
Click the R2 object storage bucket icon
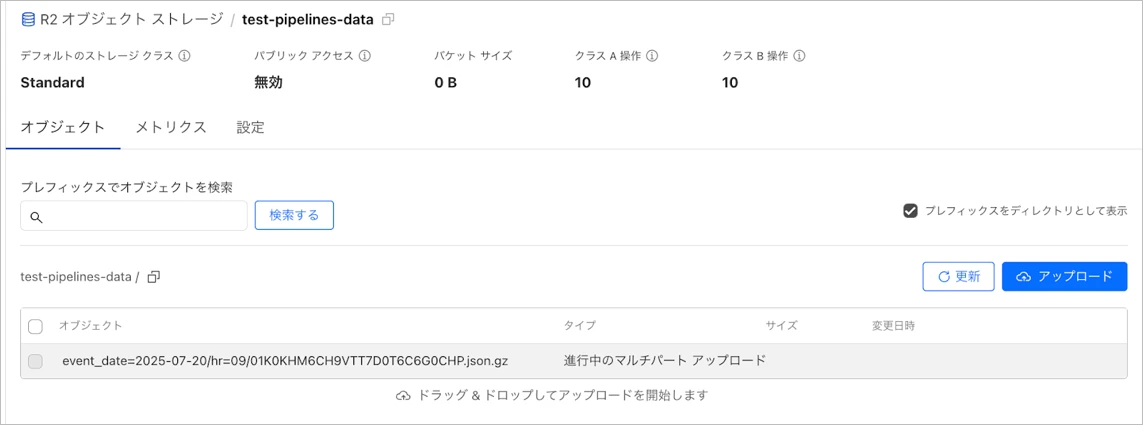(28, 19)
